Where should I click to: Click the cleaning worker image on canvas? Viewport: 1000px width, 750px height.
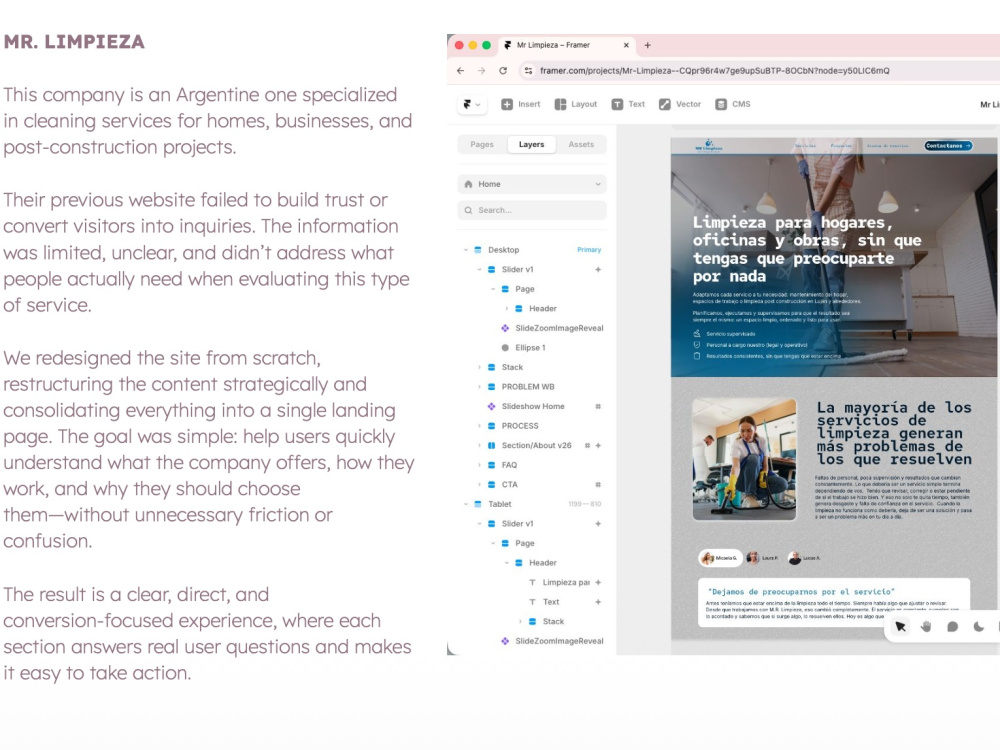tap(744, 460)
